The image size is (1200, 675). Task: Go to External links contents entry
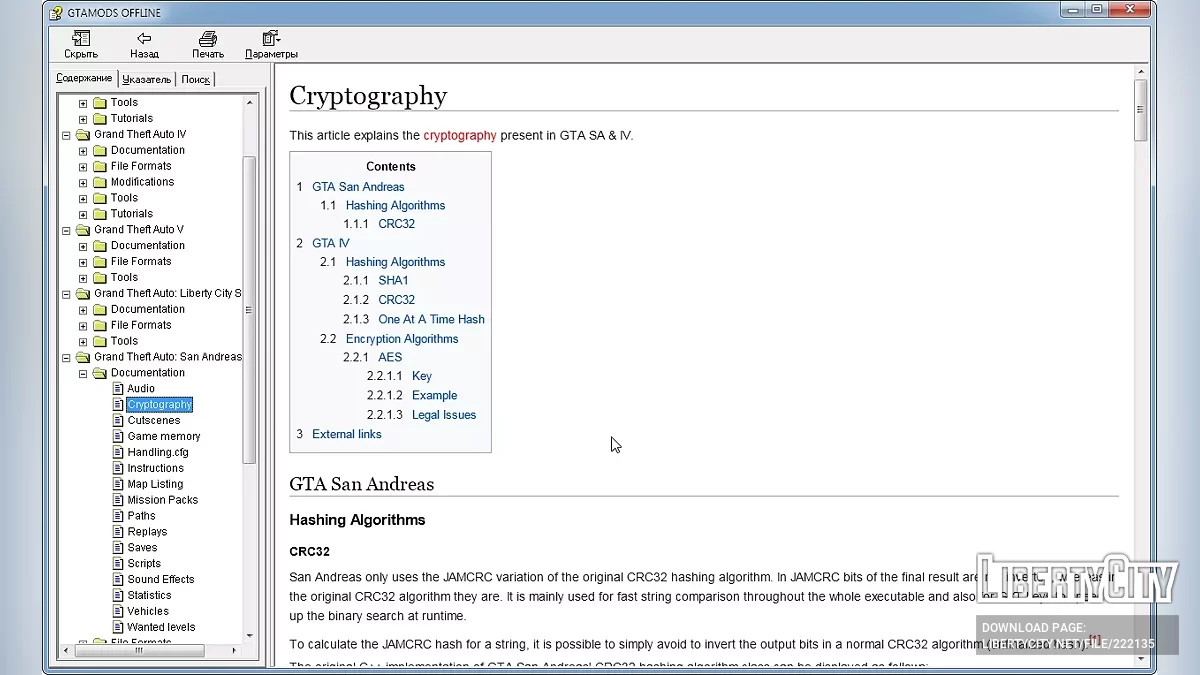(346, 434)
